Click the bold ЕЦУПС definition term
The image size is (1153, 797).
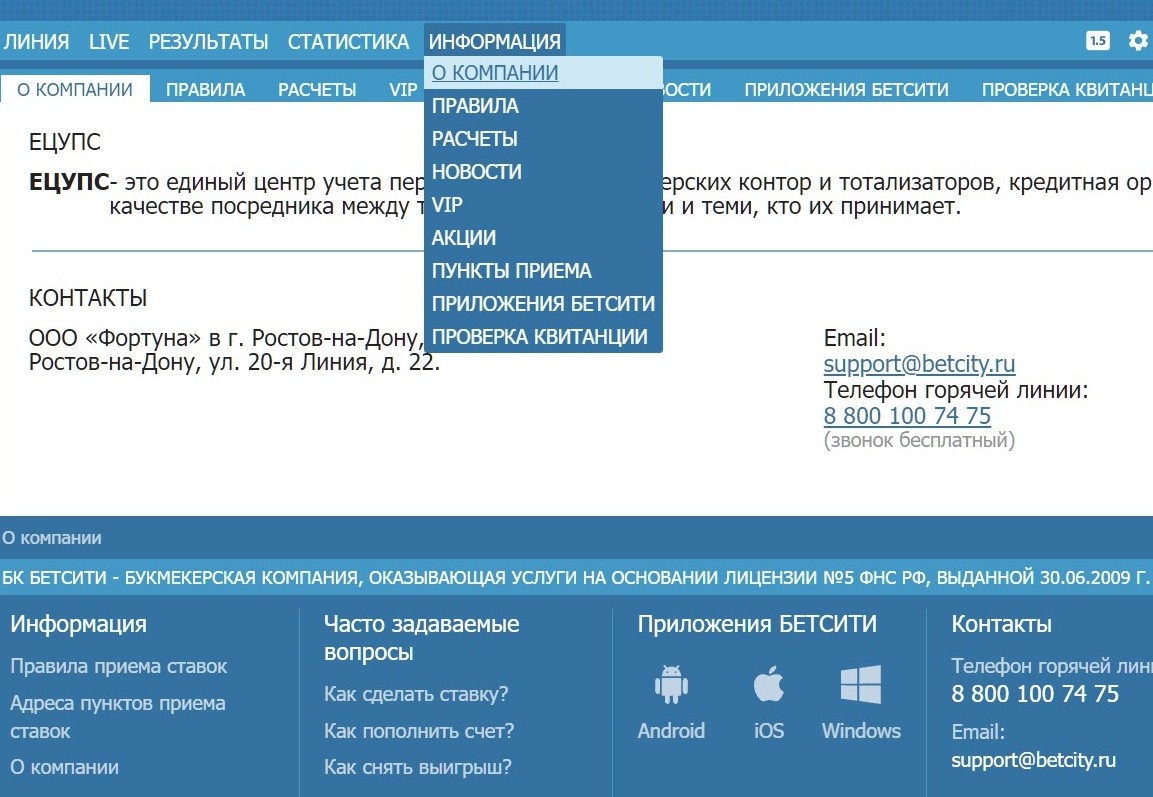pyautogui.click(x=68, y=182)
